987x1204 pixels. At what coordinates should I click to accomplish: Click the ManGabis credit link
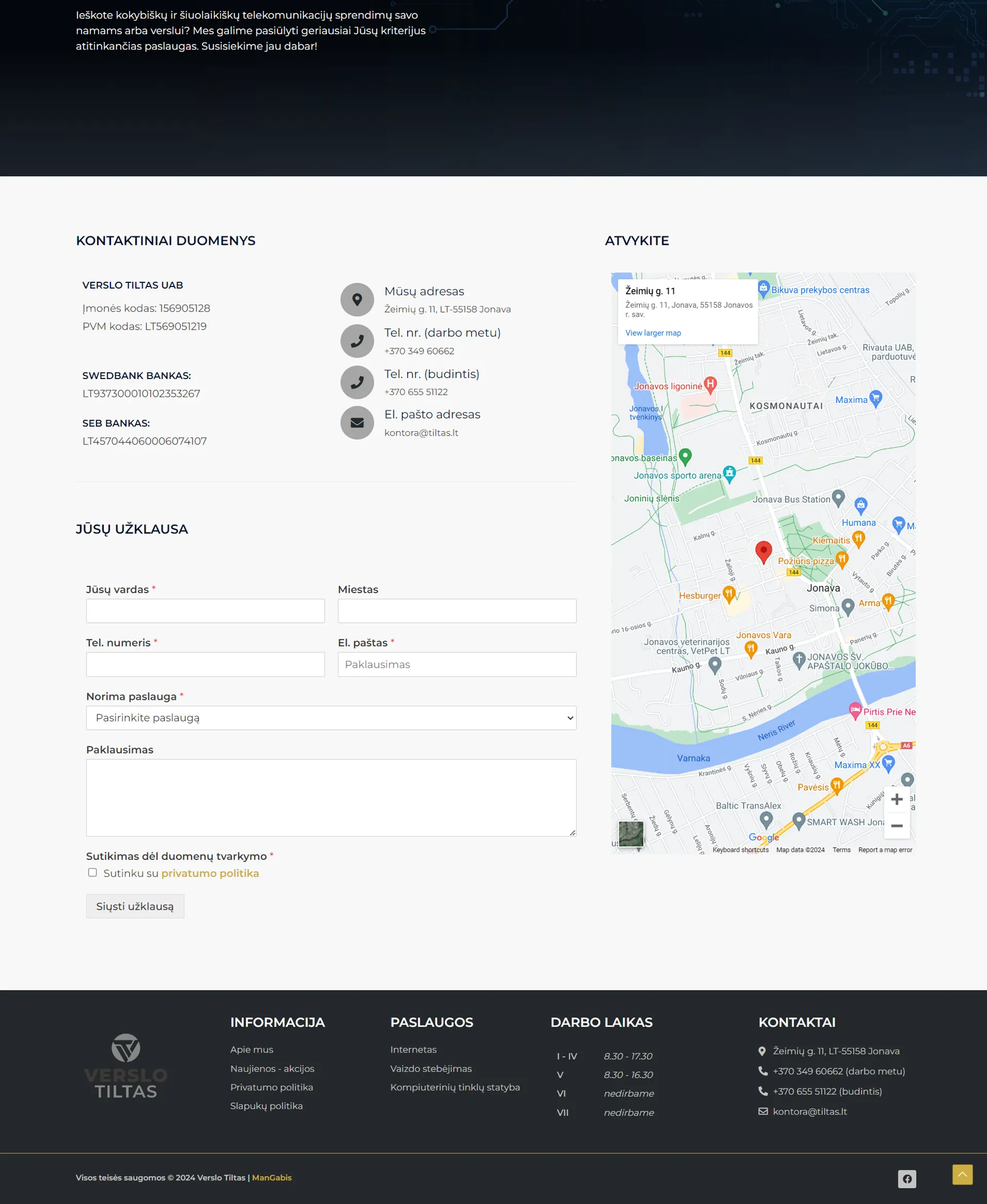(x=271, y=1177)
